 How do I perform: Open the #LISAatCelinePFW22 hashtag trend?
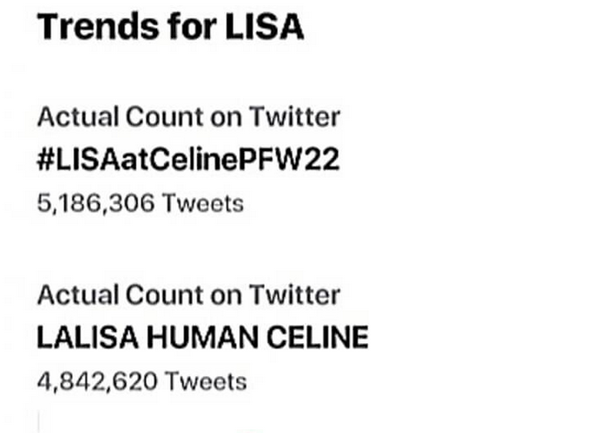pyautogui.click(x=188, y=160)
